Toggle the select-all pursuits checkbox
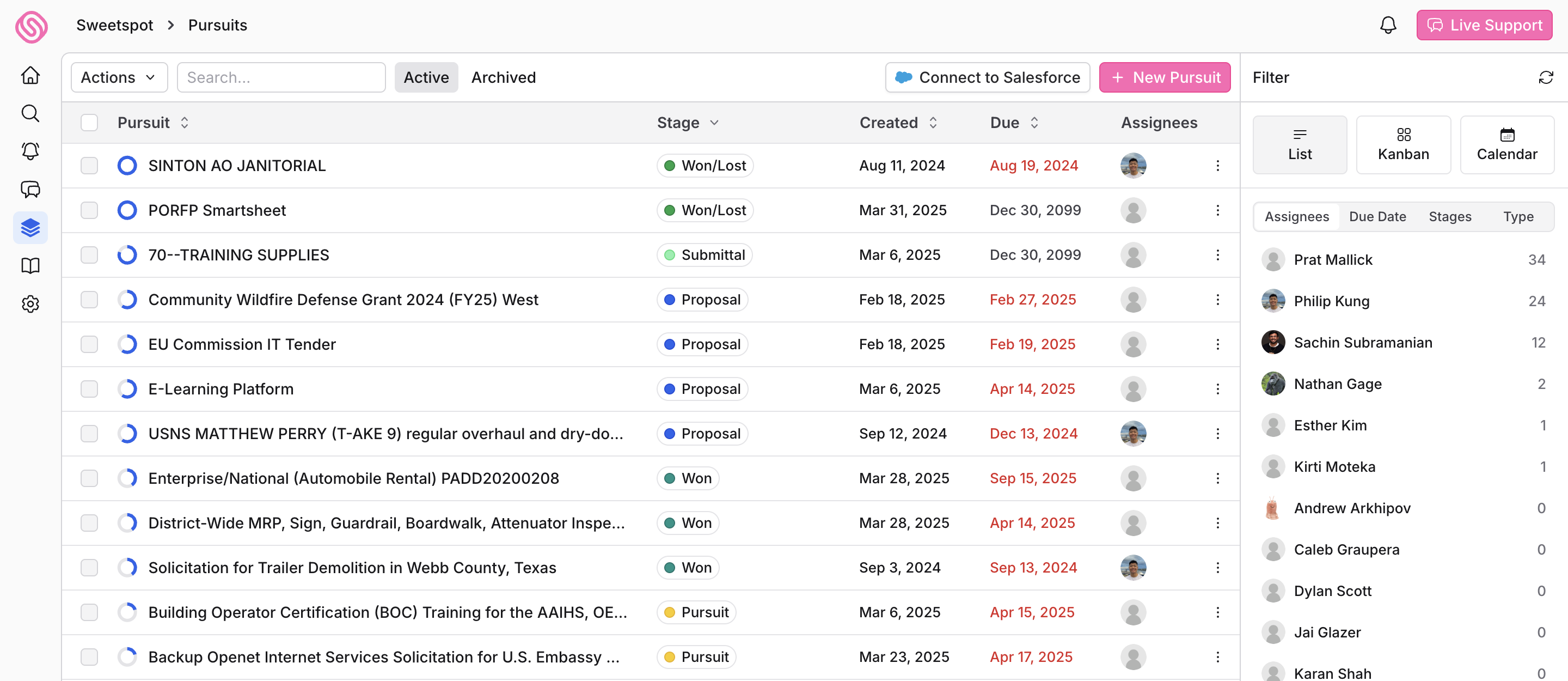The width and height of the screenshot is (1568, 681). (89, 123)
